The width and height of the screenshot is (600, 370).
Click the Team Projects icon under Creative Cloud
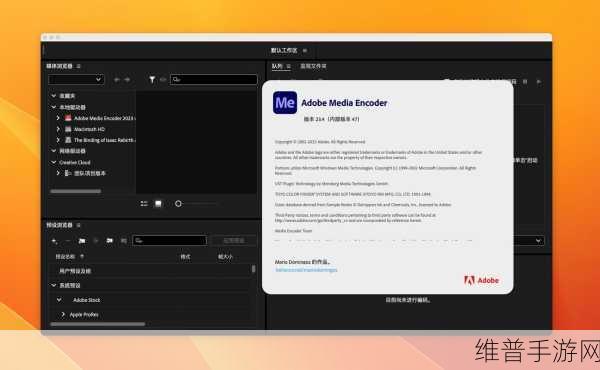click(x=68, y=173)
